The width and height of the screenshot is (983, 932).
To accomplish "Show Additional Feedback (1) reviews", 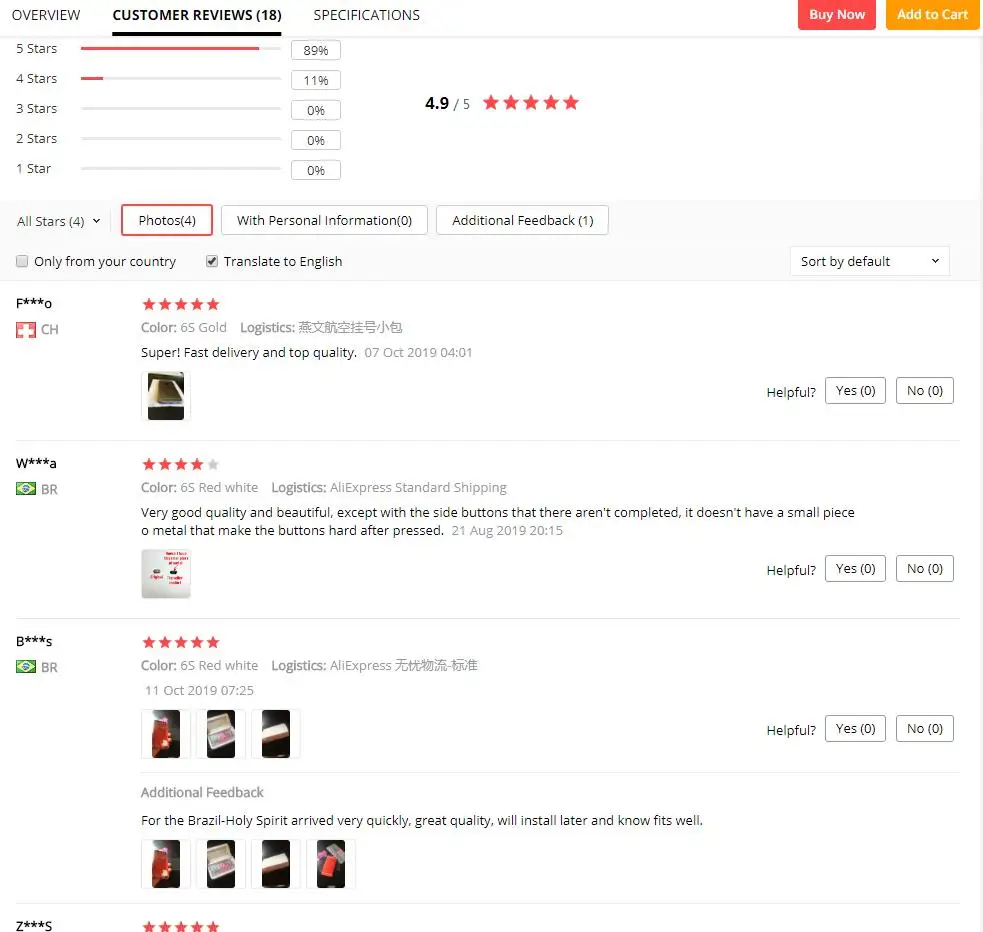I will (x=522, y=220).
